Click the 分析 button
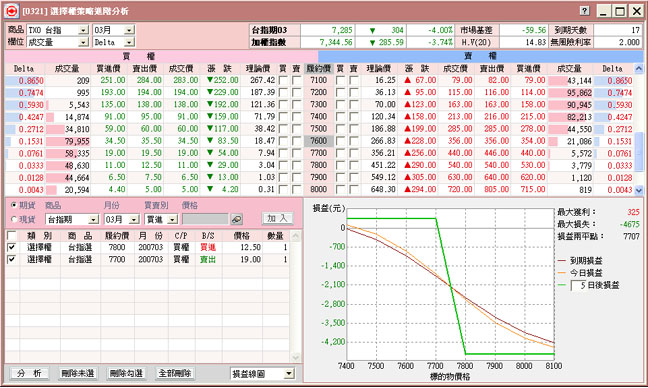Viewport: 648px width, 388px height. tap(29, 374)
